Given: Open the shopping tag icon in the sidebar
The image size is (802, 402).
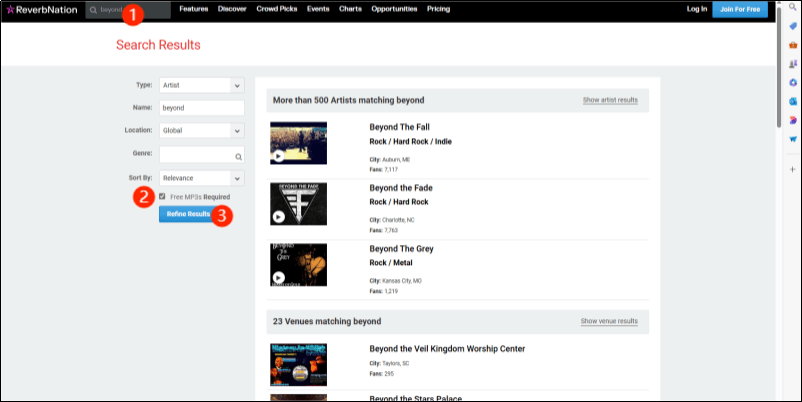Looking at the screenshot, I should pos(792,26).
